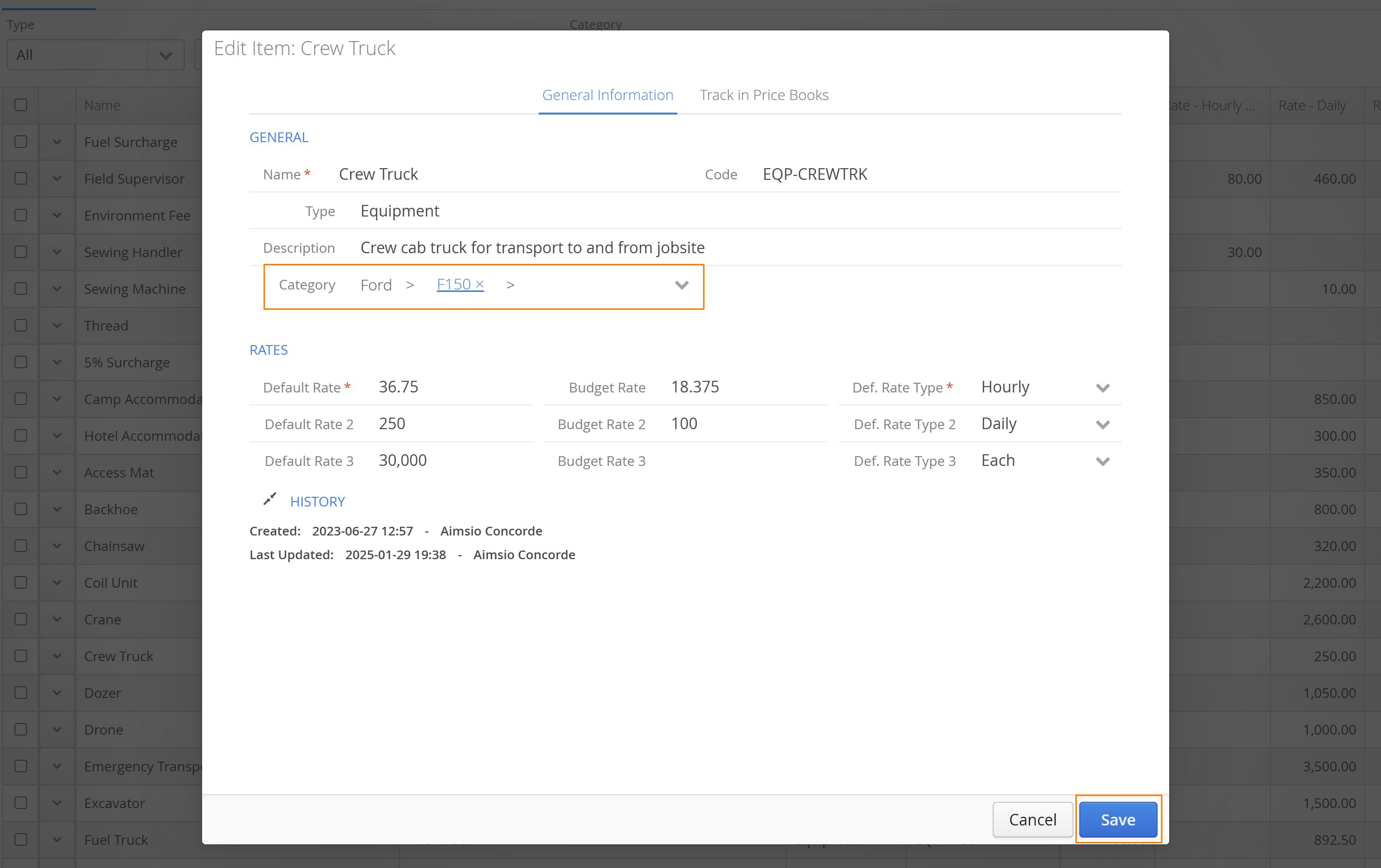Screen dimensions: 1381x868
Task: Click the 460.00 Field Supervisor daily rate
Action: (1335, 179)
